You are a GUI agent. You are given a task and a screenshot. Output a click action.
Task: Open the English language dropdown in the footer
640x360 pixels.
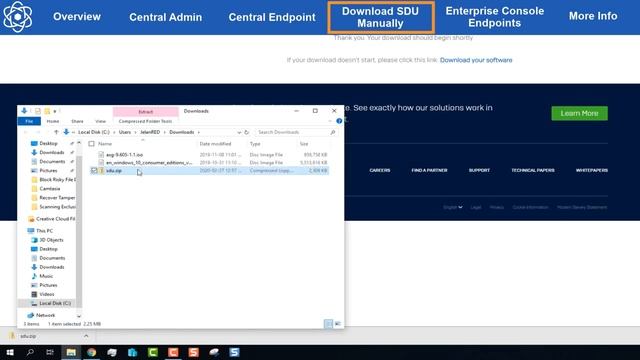point(453,207)
